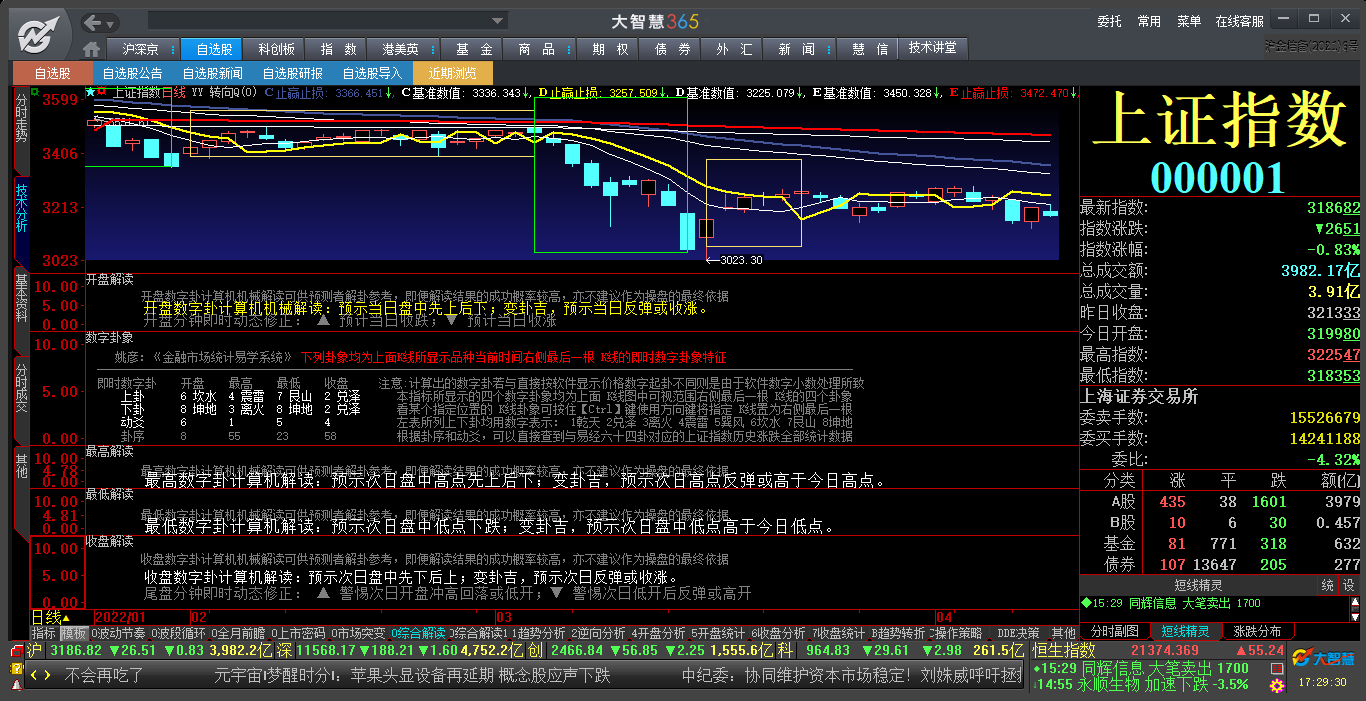The height and width of the screenshot is (701, 1366).
Task: Go to the home page icon
Action: pos(92,49)
